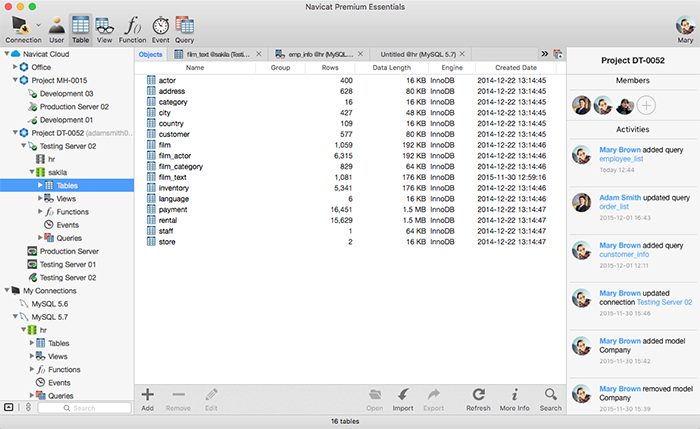Open first member avatar in Members

click(581, 106)
